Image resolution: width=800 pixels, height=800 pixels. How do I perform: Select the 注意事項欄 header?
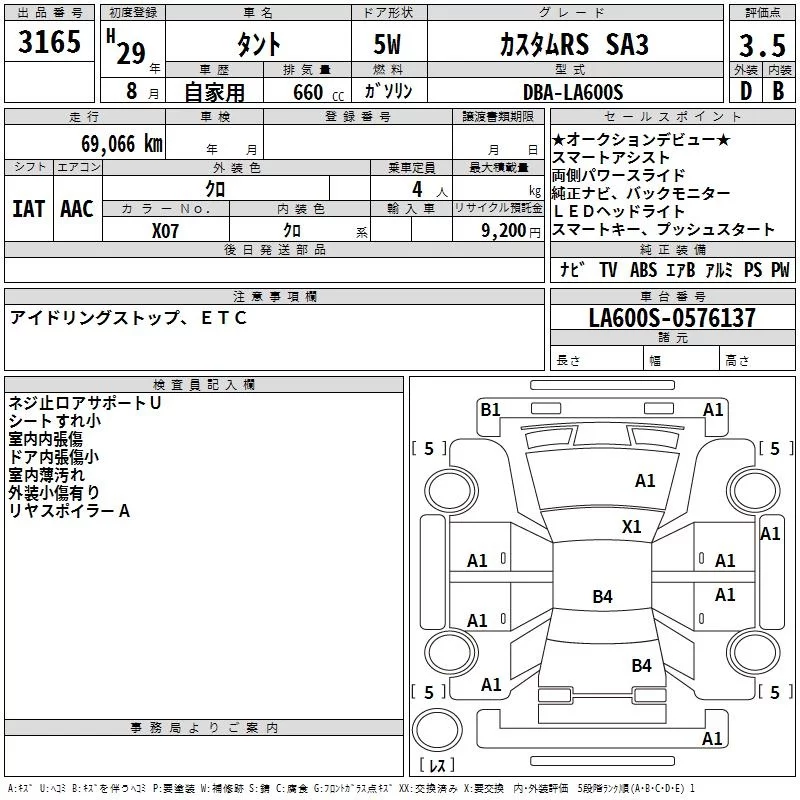coord(274,296)
